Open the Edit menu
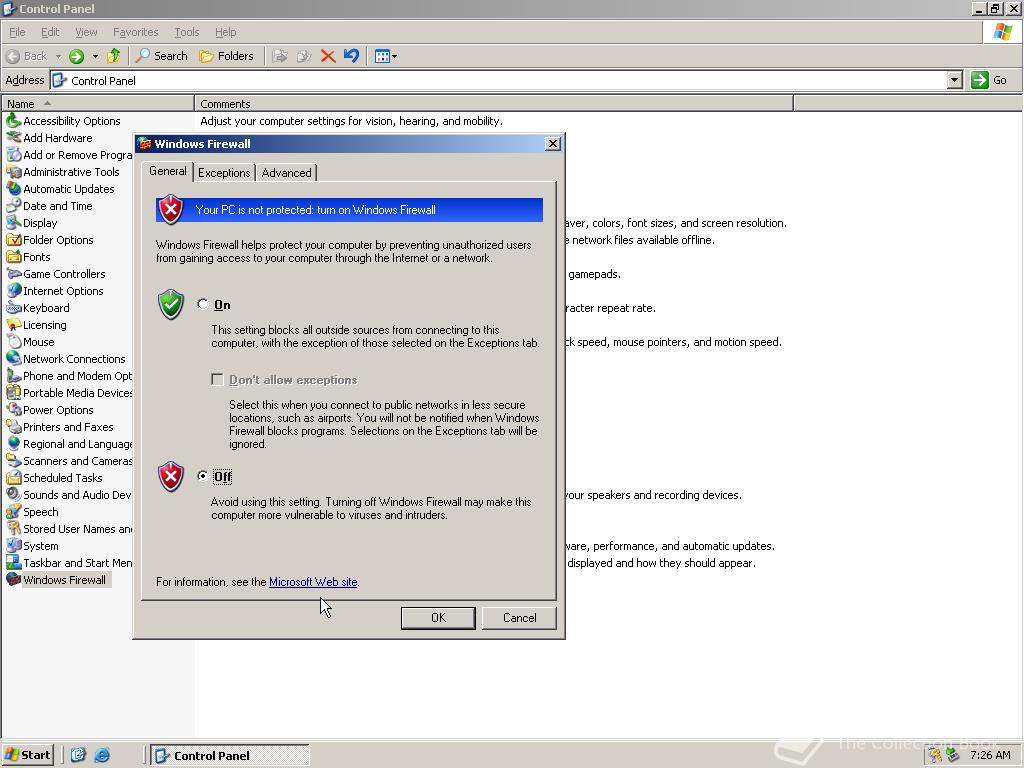This screenshot has width=1024, height=768. pyautogui.click(x=50, y=32)
